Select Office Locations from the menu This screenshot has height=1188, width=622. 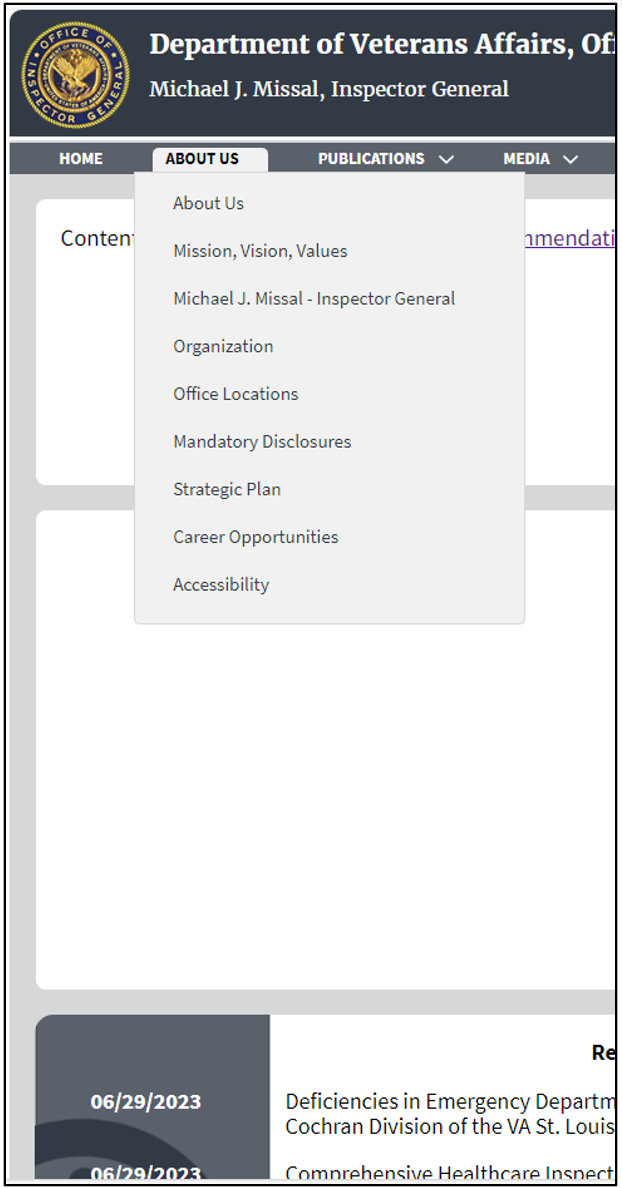[x=235, y=393]
